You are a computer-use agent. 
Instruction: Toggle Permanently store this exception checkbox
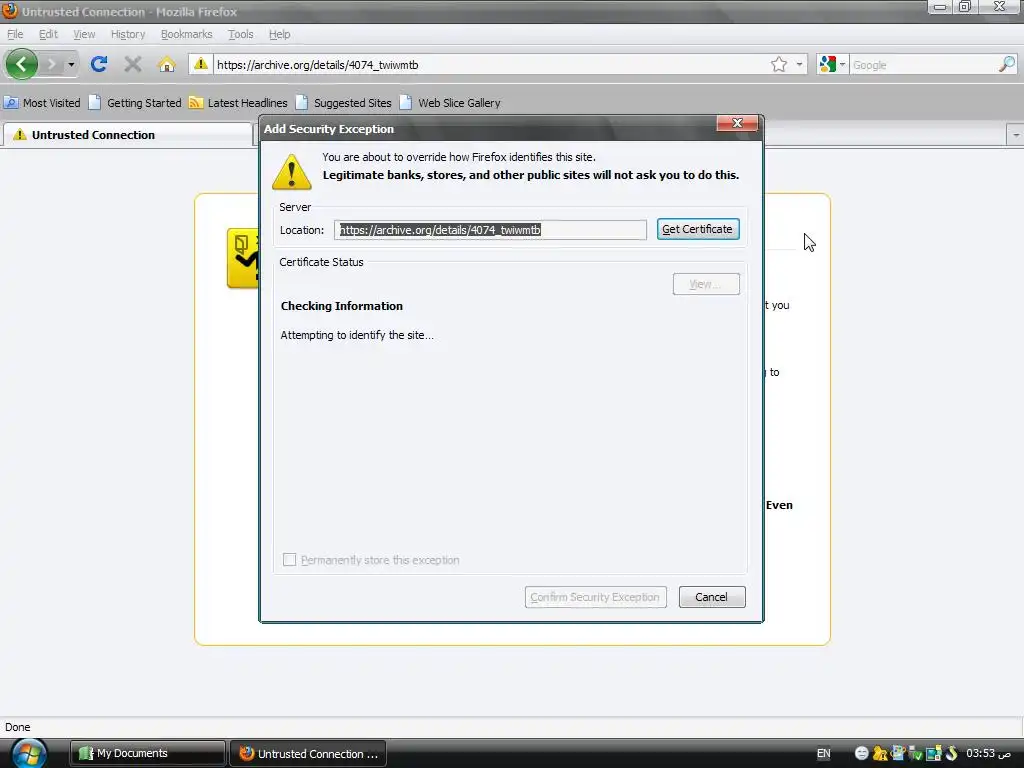tap(289, 560)
